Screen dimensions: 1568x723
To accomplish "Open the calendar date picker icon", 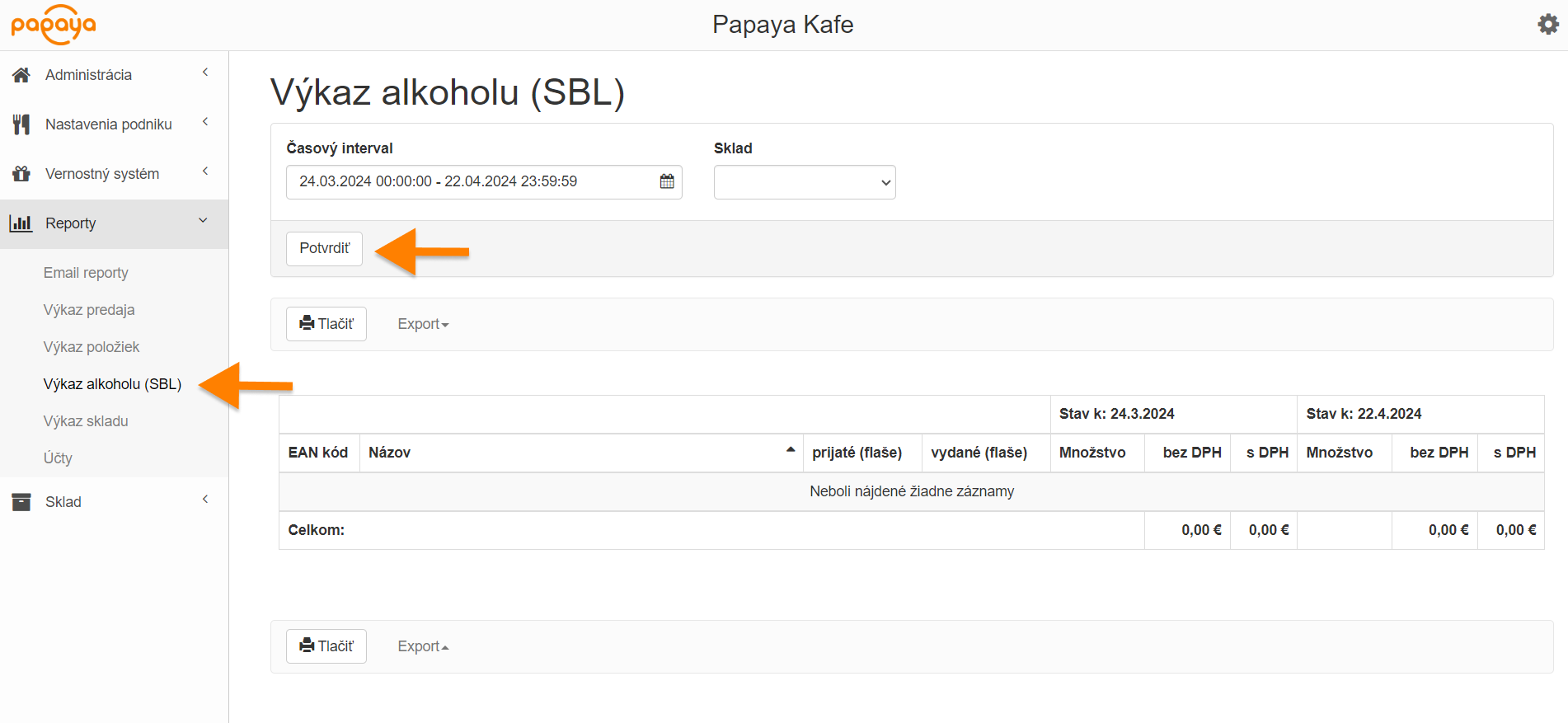I will [667, 181].
